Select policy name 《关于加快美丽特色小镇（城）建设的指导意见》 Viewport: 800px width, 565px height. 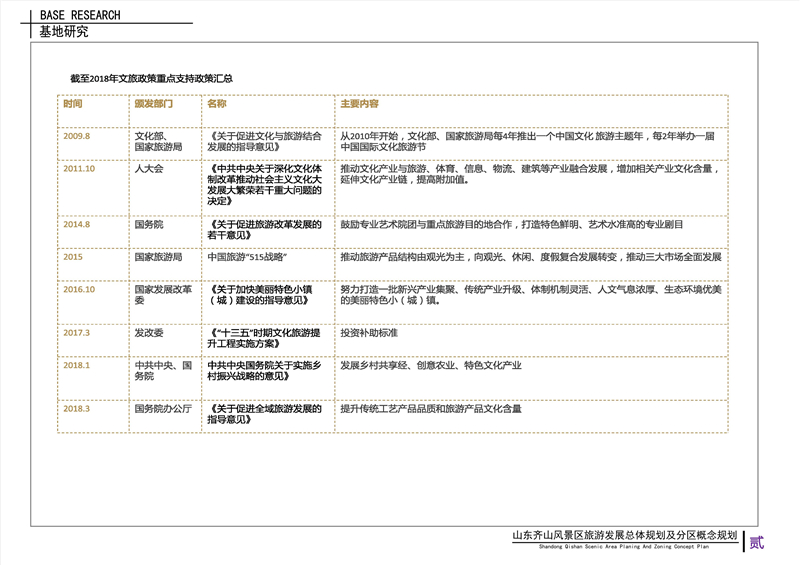pyautogui.click(x=260, y=295)
